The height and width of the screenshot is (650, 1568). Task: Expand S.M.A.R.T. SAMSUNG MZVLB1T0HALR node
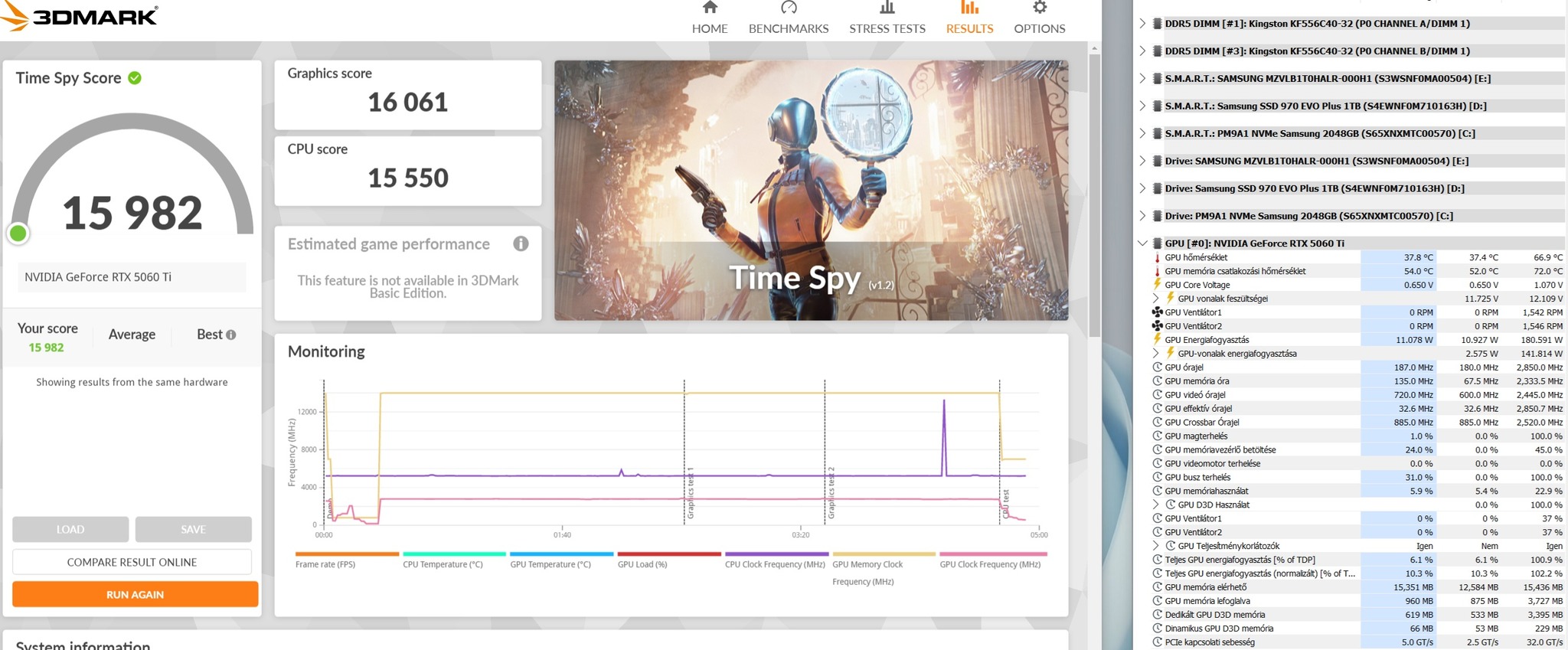(x=1142, y=78)
